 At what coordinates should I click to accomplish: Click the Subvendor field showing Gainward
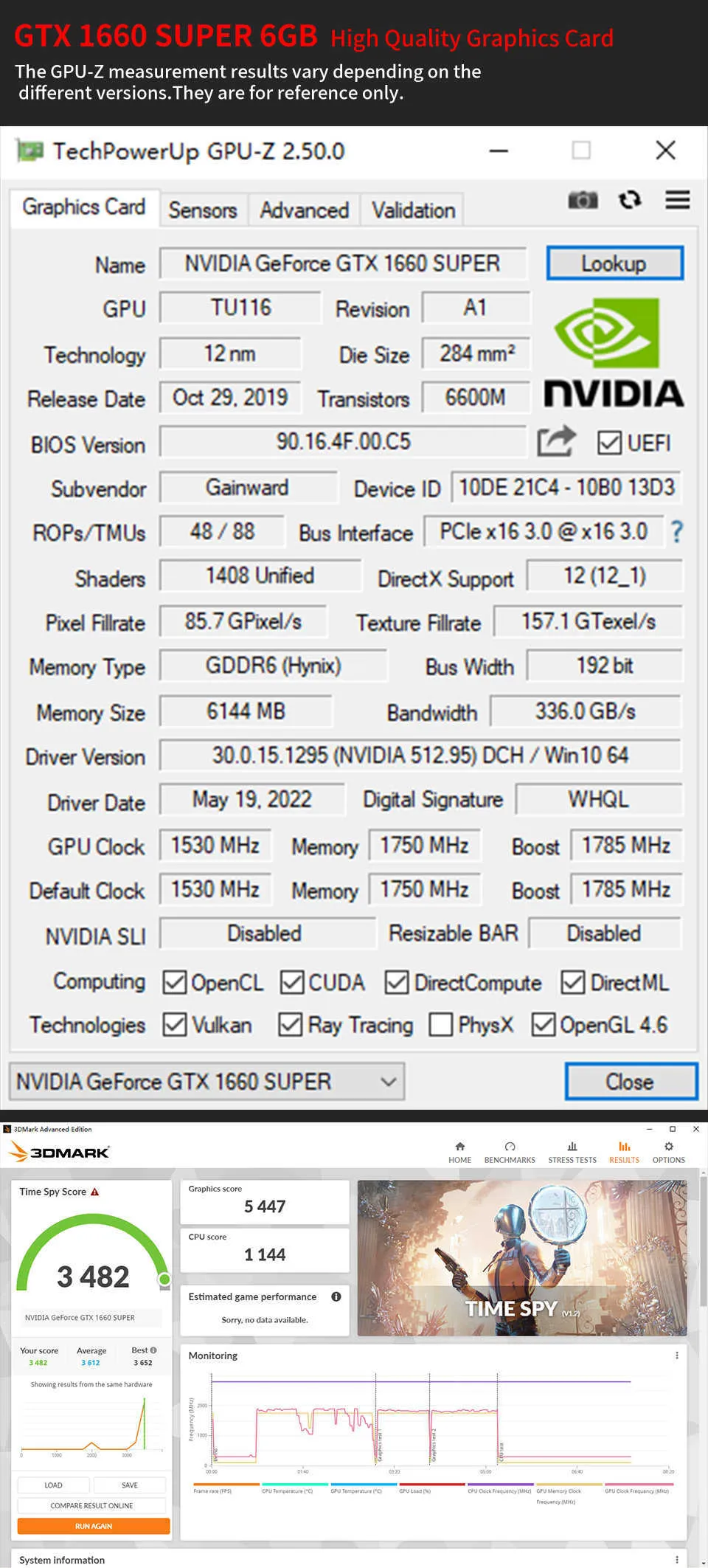pos(248,487)
